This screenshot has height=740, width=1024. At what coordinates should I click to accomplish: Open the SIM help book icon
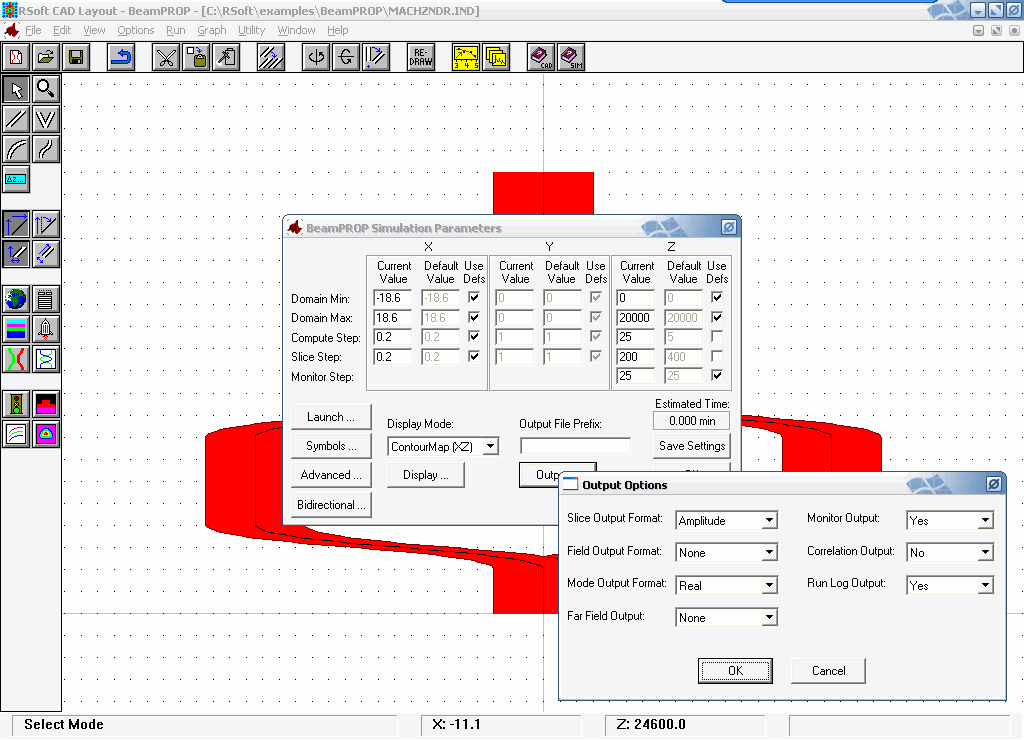point(571,57)
